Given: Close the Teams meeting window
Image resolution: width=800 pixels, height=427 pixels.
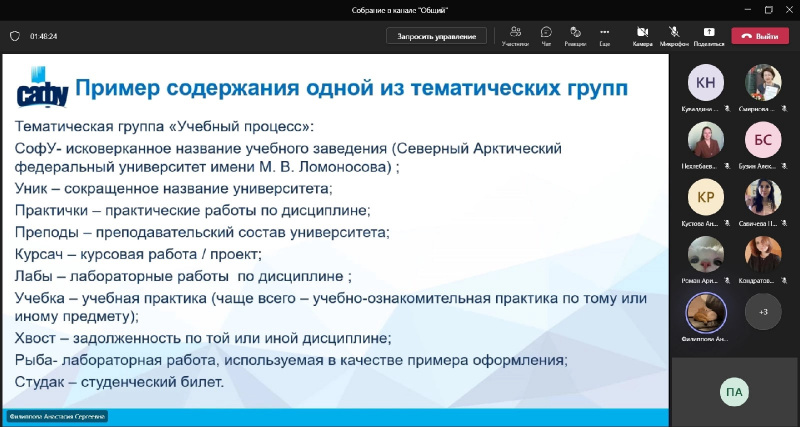Looking at the screenshot, I should point(789,10).
